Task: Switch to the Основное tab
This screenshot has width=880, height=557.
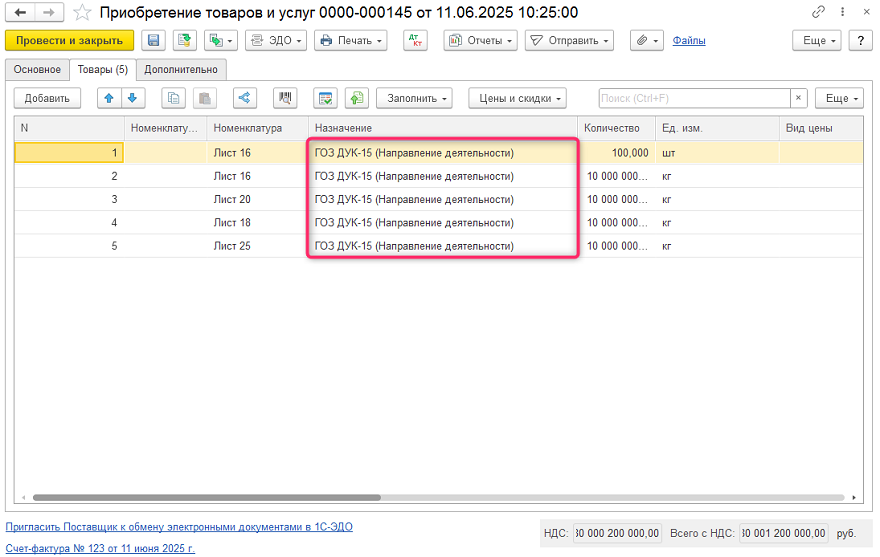Action: [x=37, y=69]
